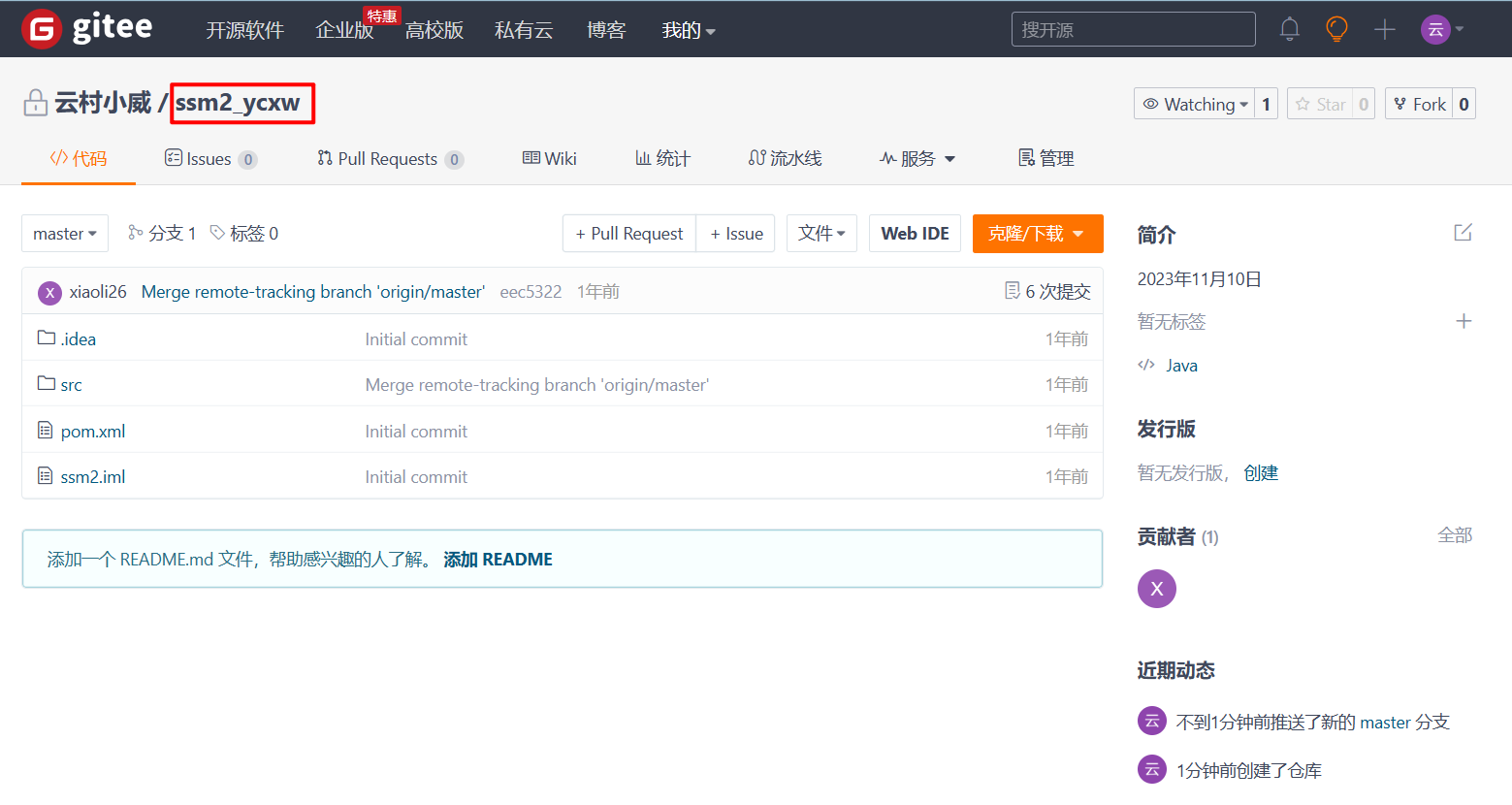Open the 克隆/下载 dropdown

(x=1037, y=233)
